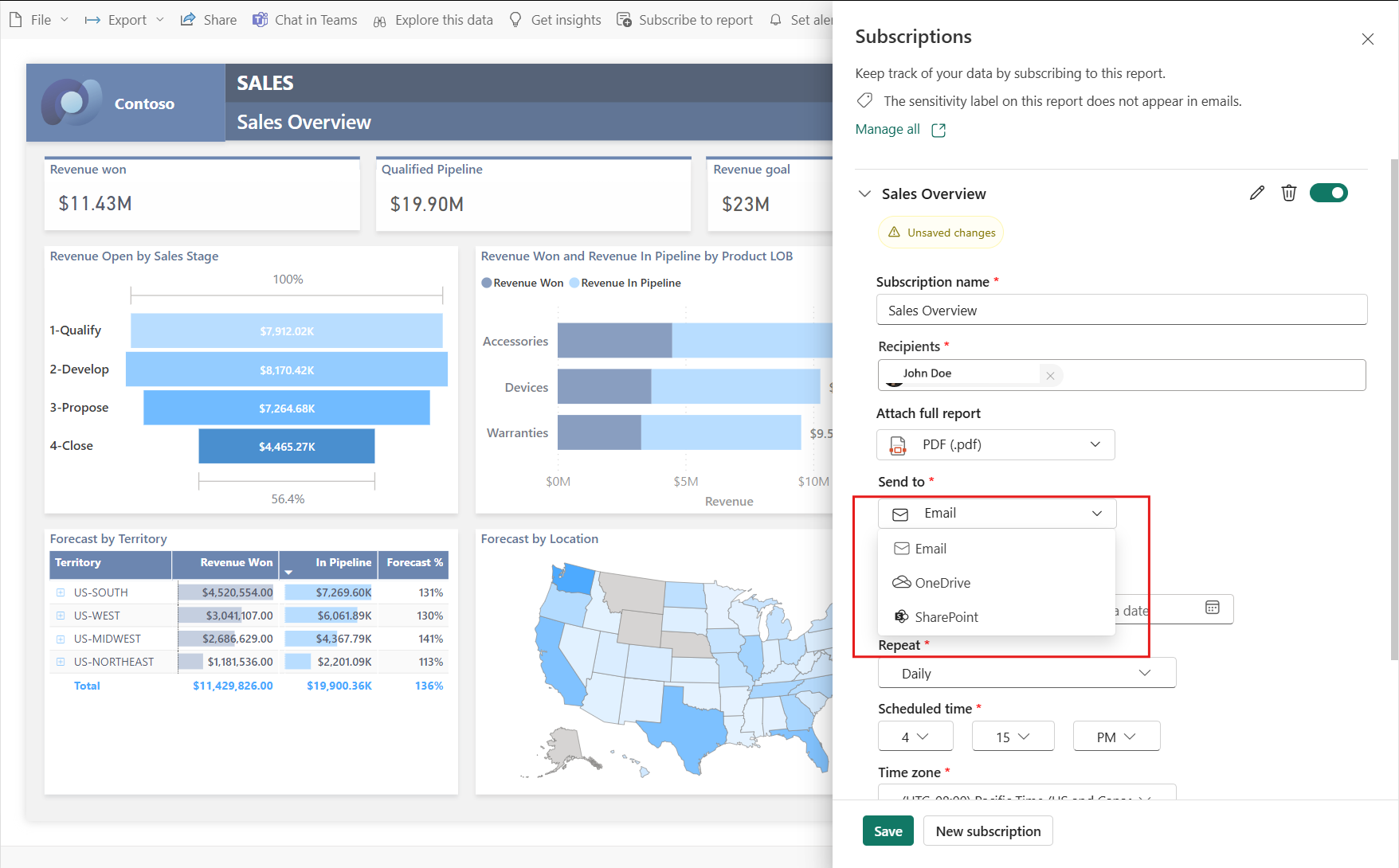The height and width of the screenshot is (868, 1399).
Task: Delete the Sales Overview subscription
Action: [x=1289, y=192]
